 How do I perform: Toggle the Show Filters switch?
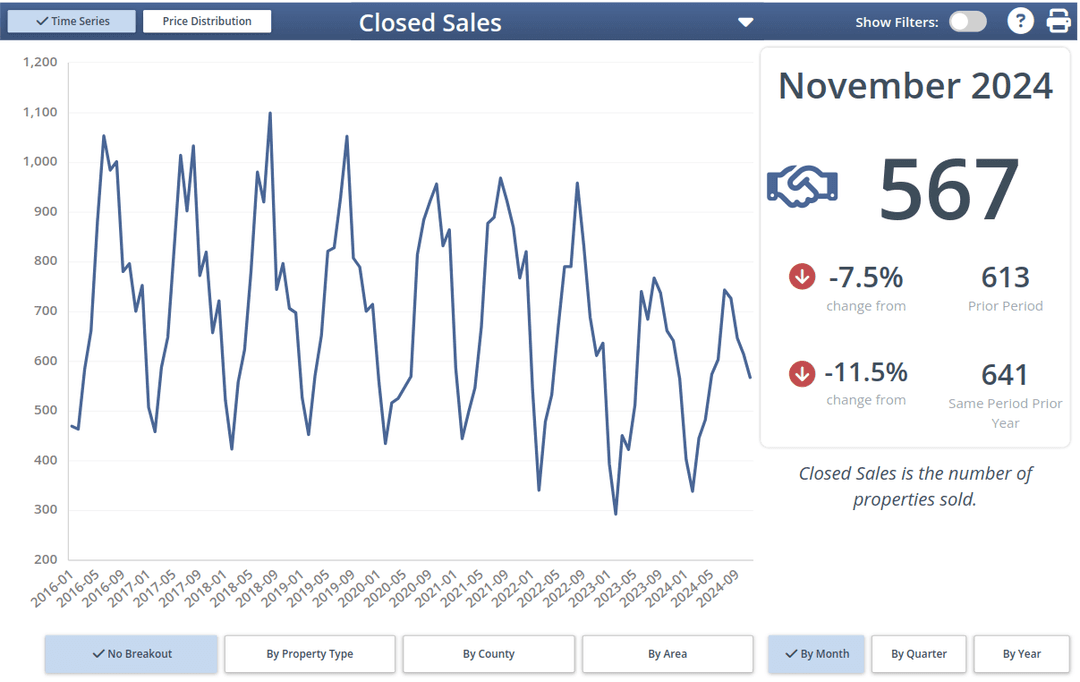coord(967,22)
